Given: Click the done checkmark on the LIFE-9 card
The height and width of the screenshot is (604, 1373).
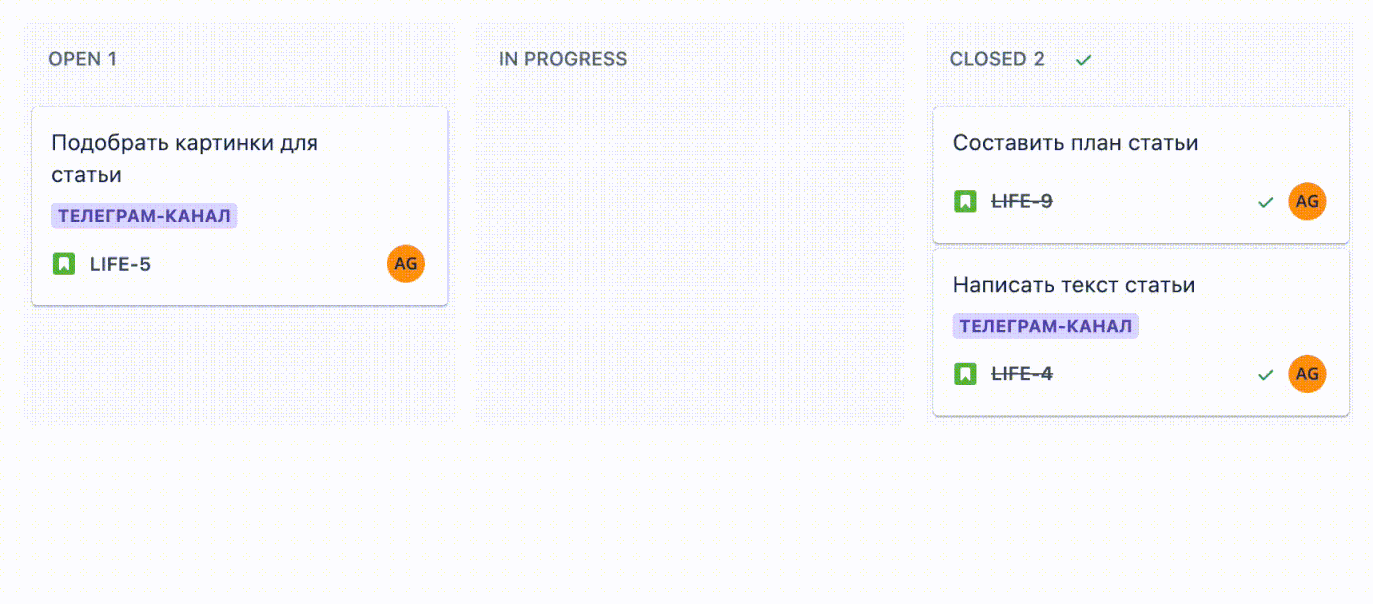Looking at the screenshot, I should (x=1265, y=202).
